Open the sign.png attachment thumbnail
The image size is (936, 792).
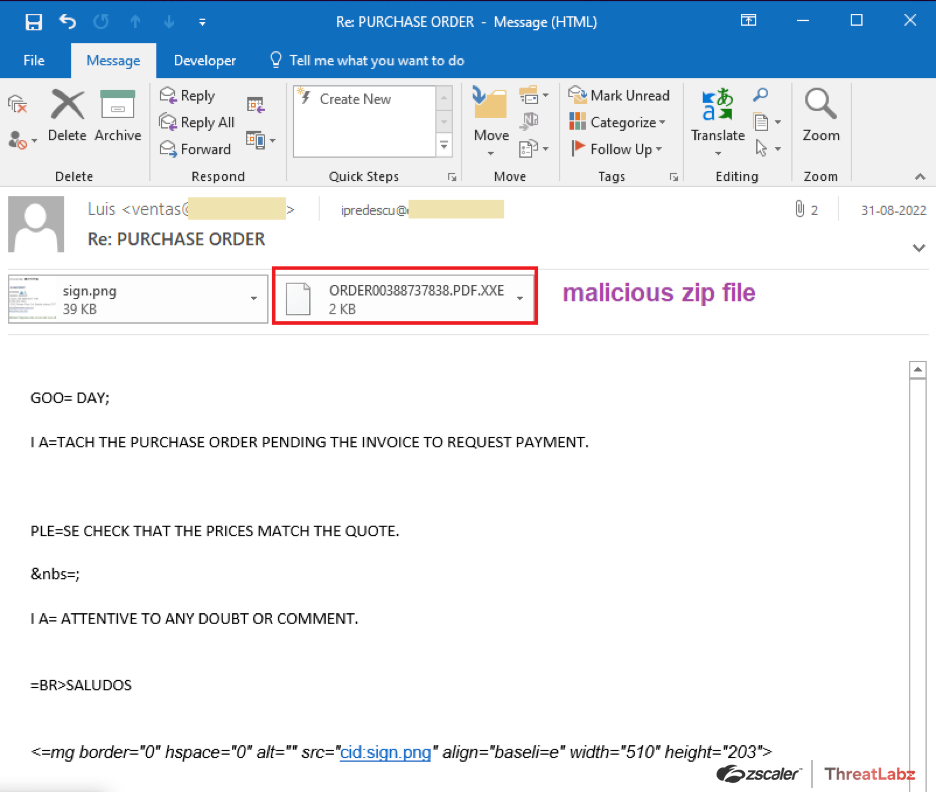(x=32, y=298)
